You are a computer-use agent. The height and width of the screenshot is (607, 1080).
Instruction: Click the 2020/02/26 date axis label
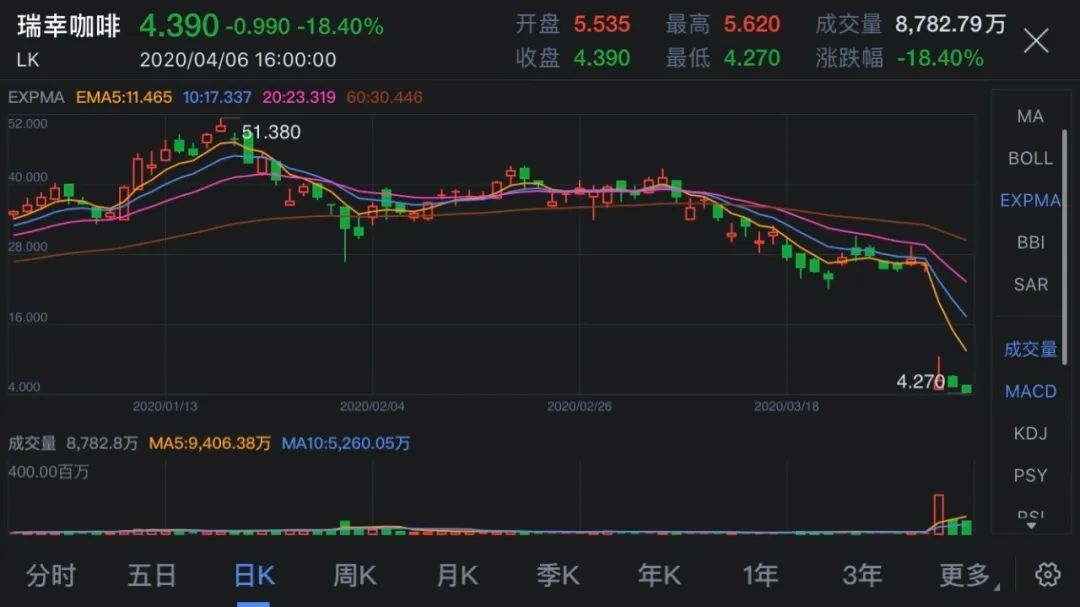pos(579,407)
